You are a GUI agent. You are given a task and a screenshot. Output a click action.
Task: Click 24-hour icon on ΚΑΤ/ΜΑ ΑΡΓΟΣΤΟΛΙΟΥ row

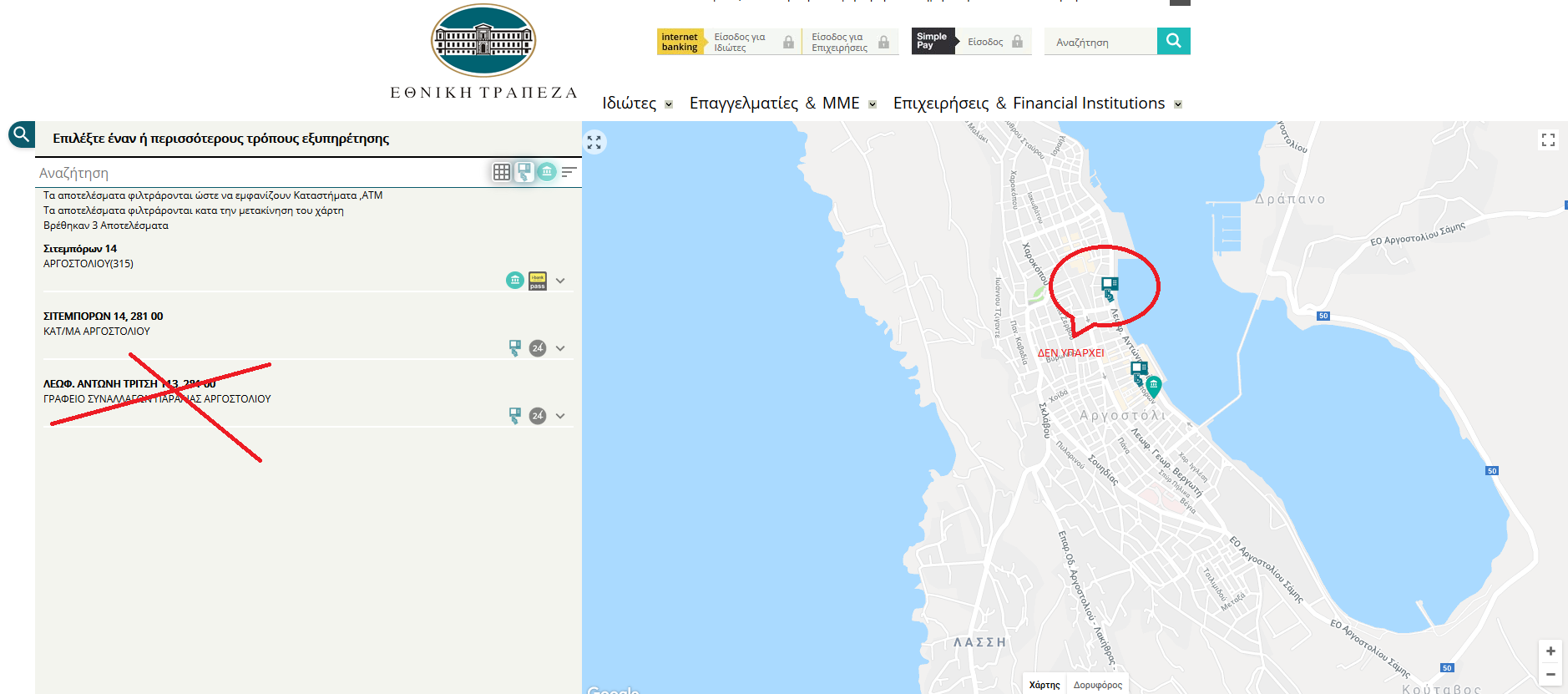pyautogui.click(x=538, y=348)
